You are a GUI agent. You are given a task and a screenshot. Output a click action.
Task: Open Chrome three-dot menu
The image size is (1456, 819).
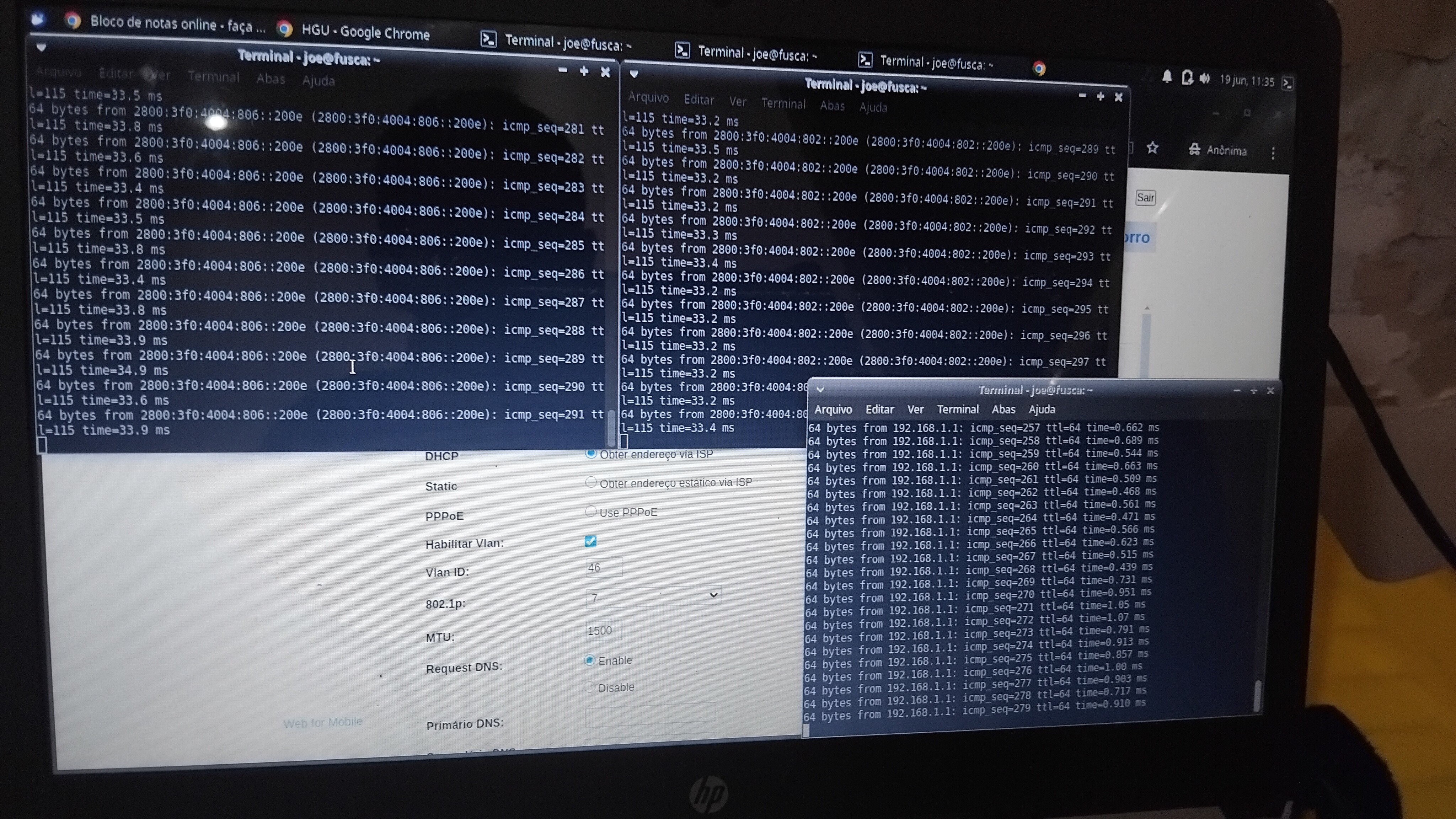(x=1273, y=153)
